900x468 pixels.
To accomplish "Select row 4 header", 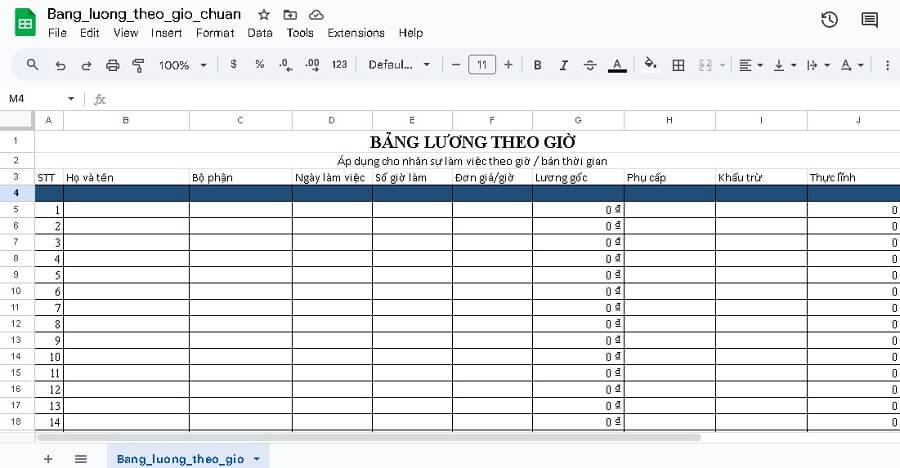I will [x=17, y=193].
